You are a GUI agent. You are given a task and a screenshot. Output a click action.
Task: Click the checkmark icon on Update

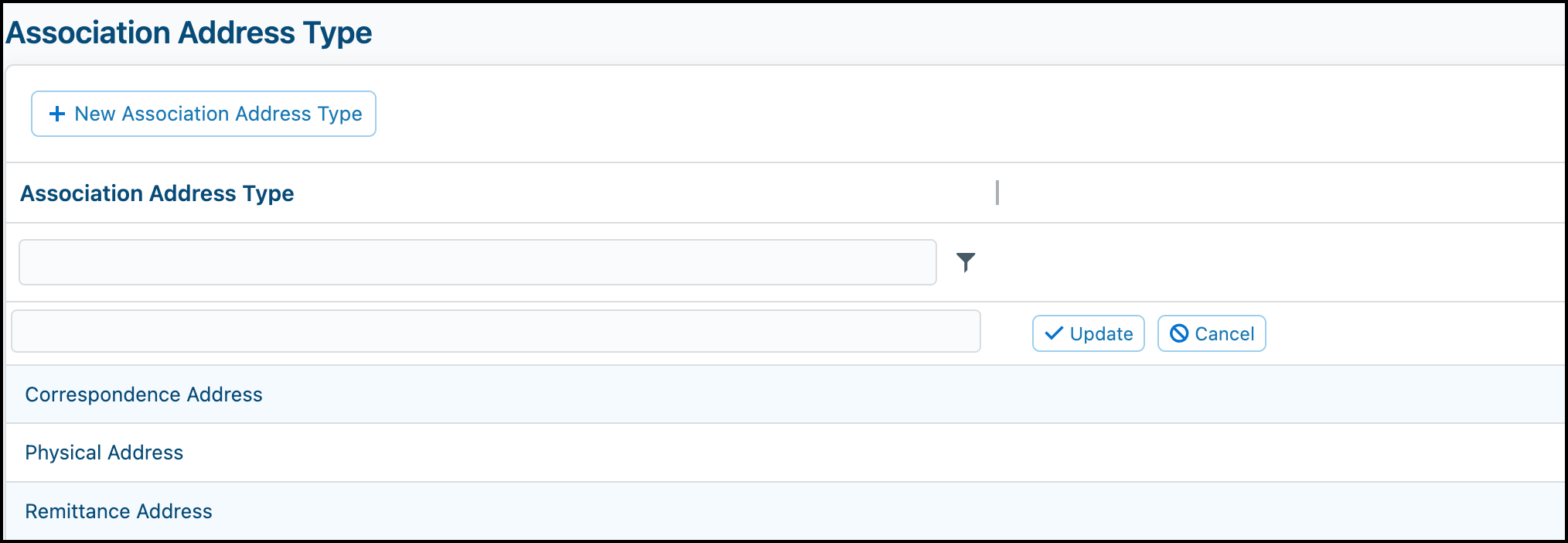pos(1054,333)
